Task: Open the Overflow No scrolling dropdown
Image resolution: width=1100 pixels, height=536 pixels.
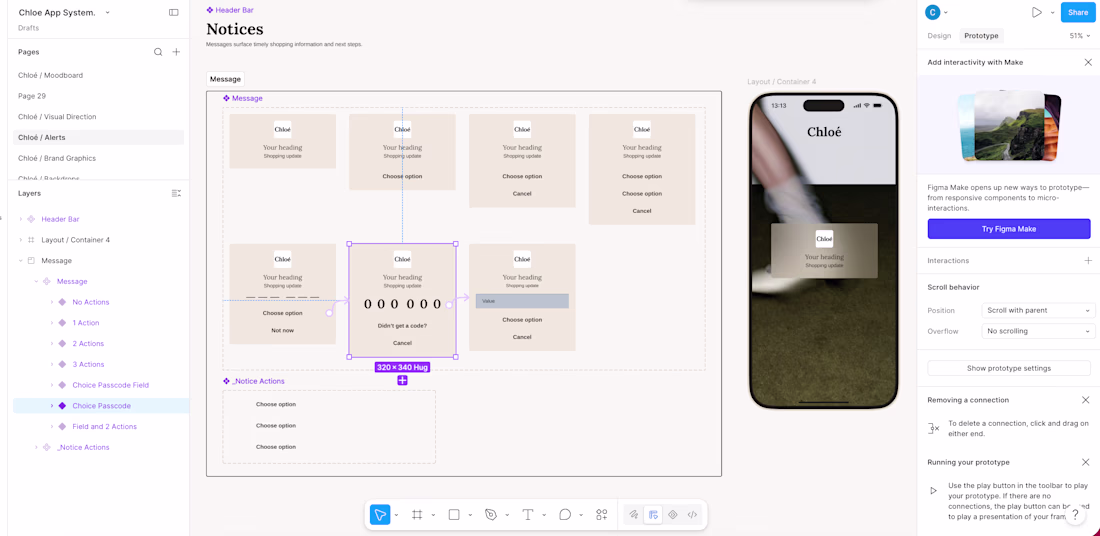Action: [1038, 330]
